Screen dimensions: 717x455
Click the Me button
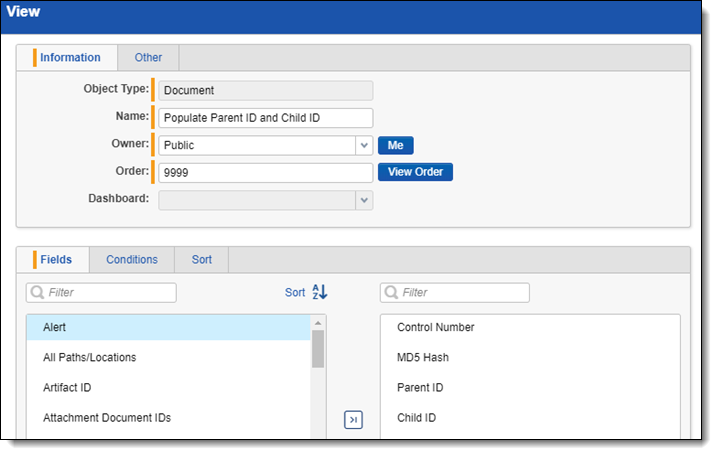tap(395, 145)
